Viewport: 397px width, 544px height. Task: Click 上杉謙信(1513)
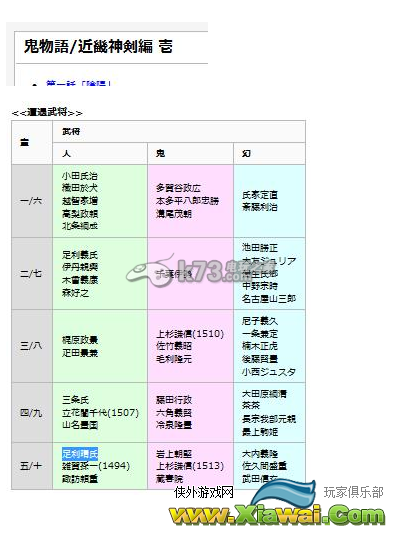pyautogui.click(x=190, y=466)
